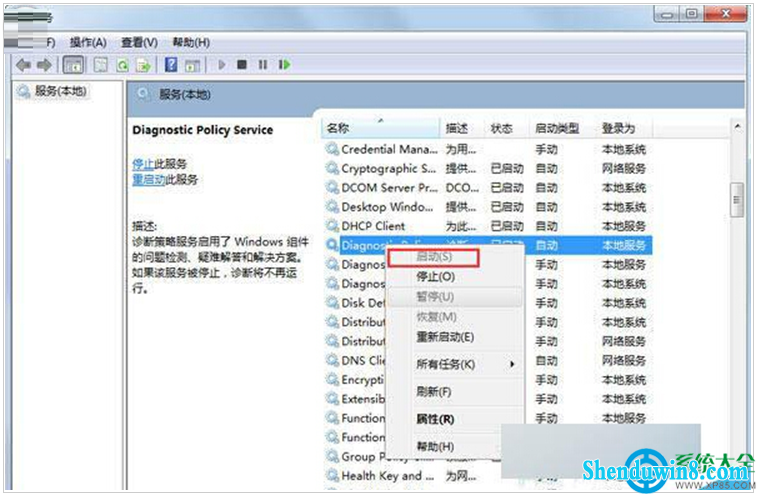The image size is (758, 496).
Task: Click the Forward arrow toolbar icon
Action: point(44,65)
